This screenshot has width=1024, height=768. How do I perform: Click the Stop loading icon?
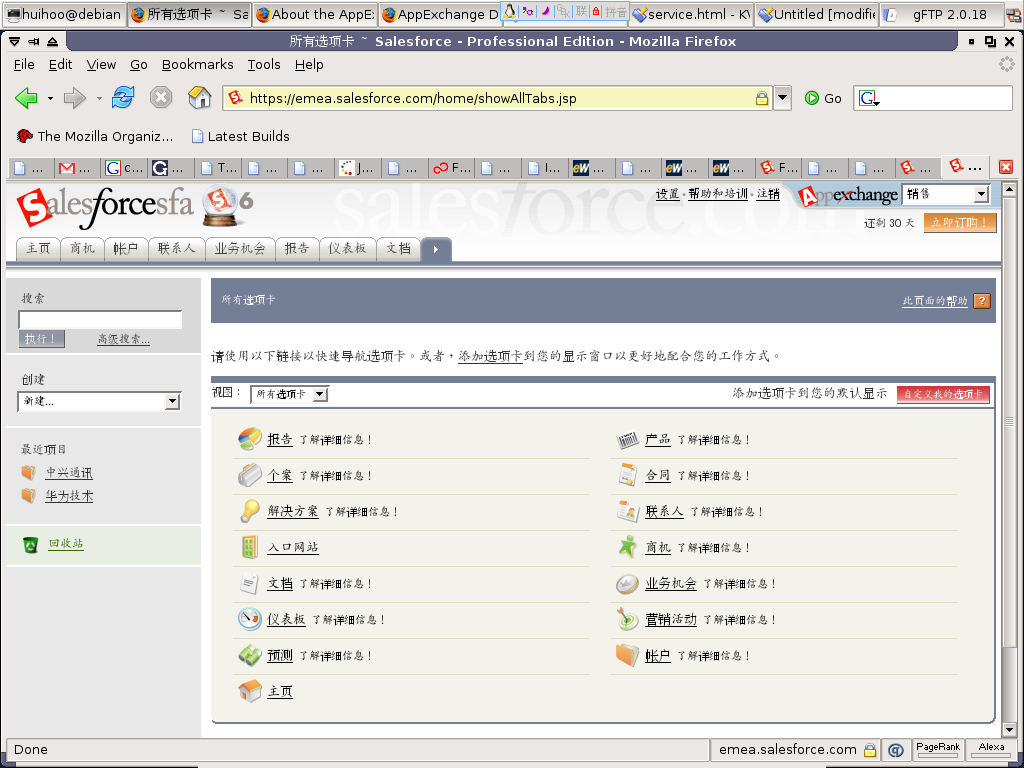click(161, 98)
